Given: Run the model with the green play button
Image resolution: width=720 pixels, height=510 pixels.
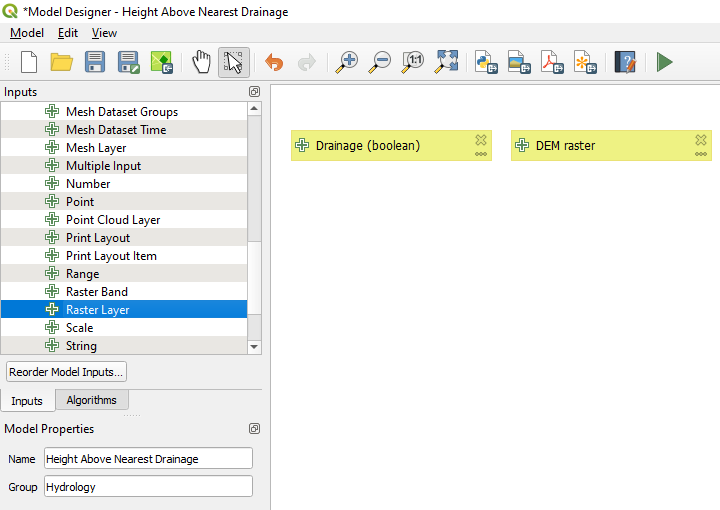Looking at the screenshot, I should point(665,62).
